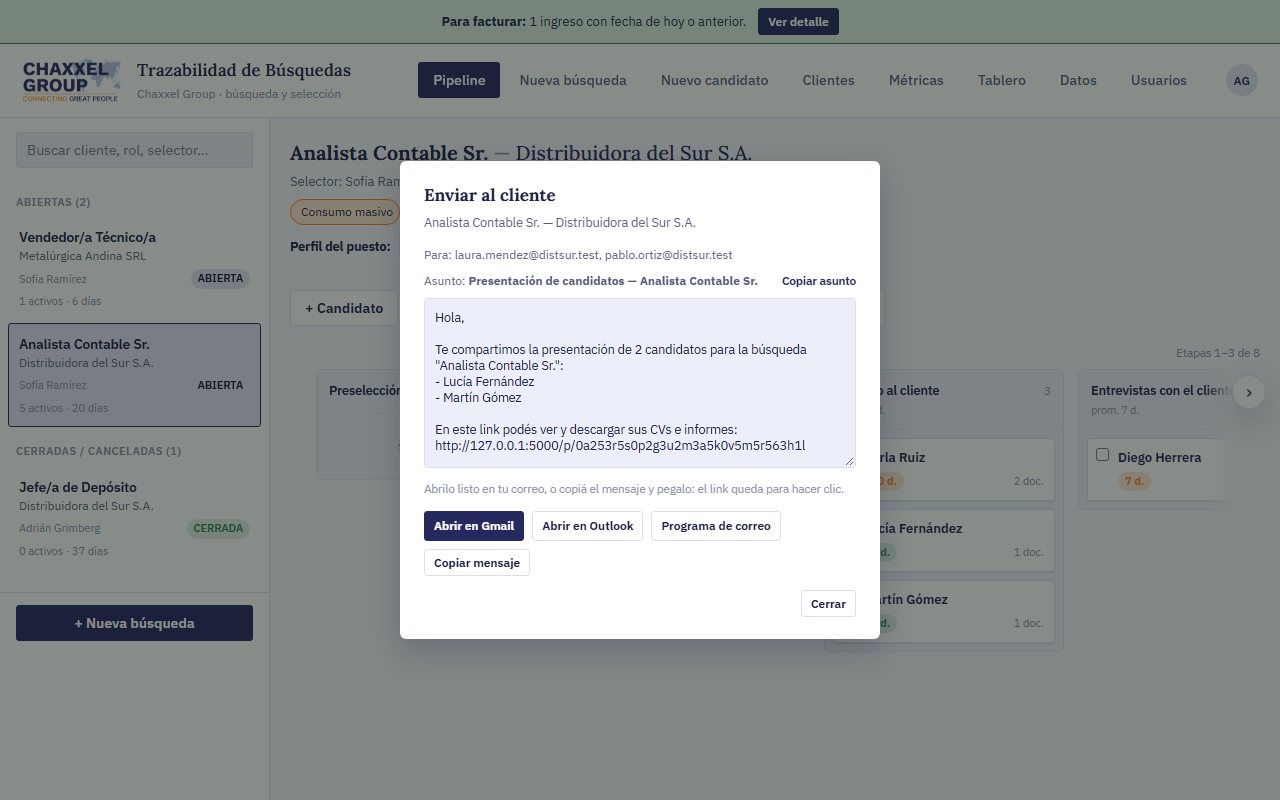Screen dimensions: 1280x800
Task: Click the Consumo masivo tag
Action: point(346,212)
